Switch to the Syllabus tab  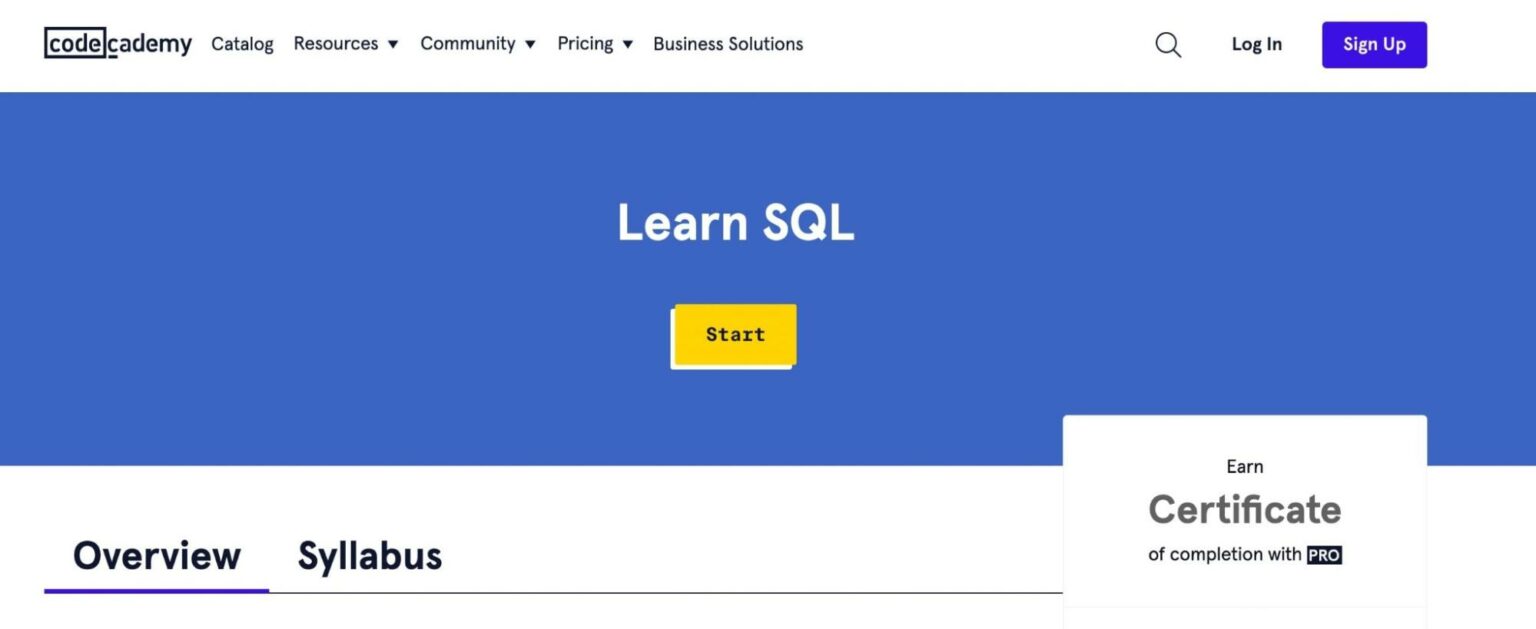pos(369,556)
